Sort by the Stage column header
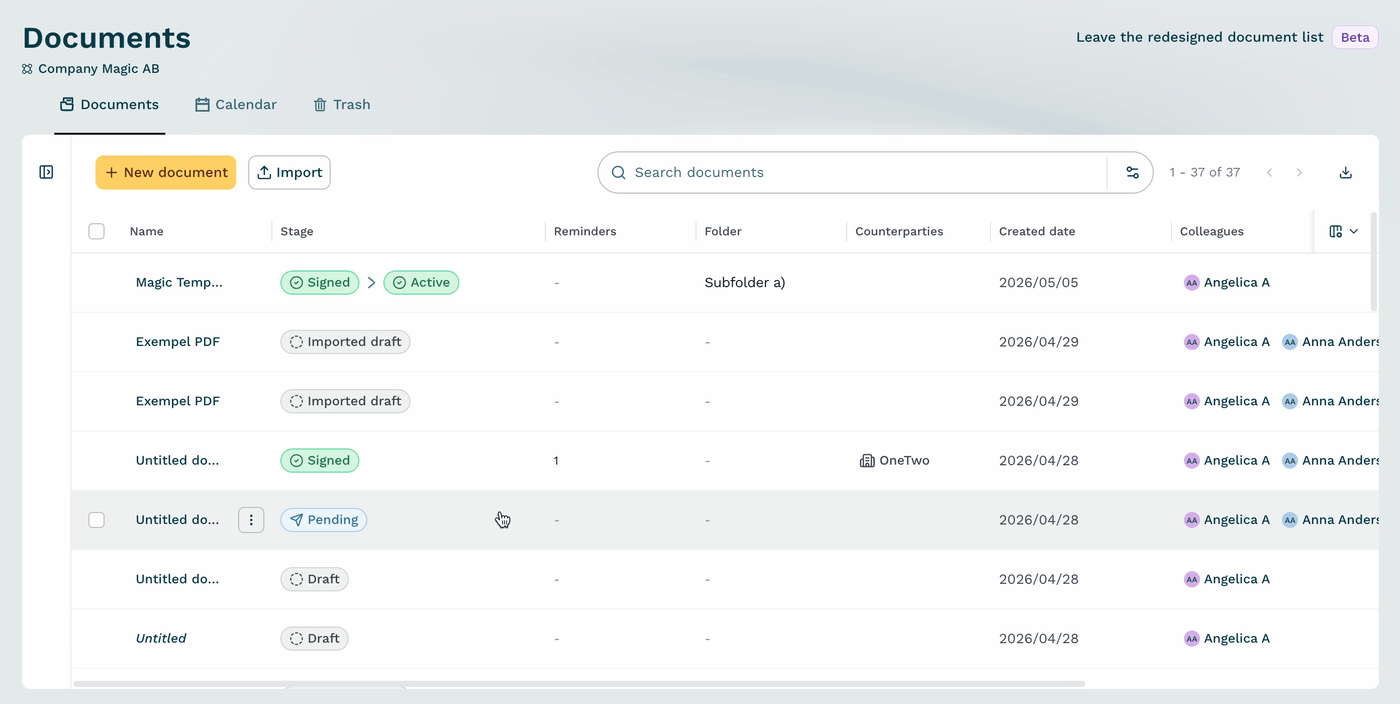This screenshot has width=1400, height=704. 297,231
